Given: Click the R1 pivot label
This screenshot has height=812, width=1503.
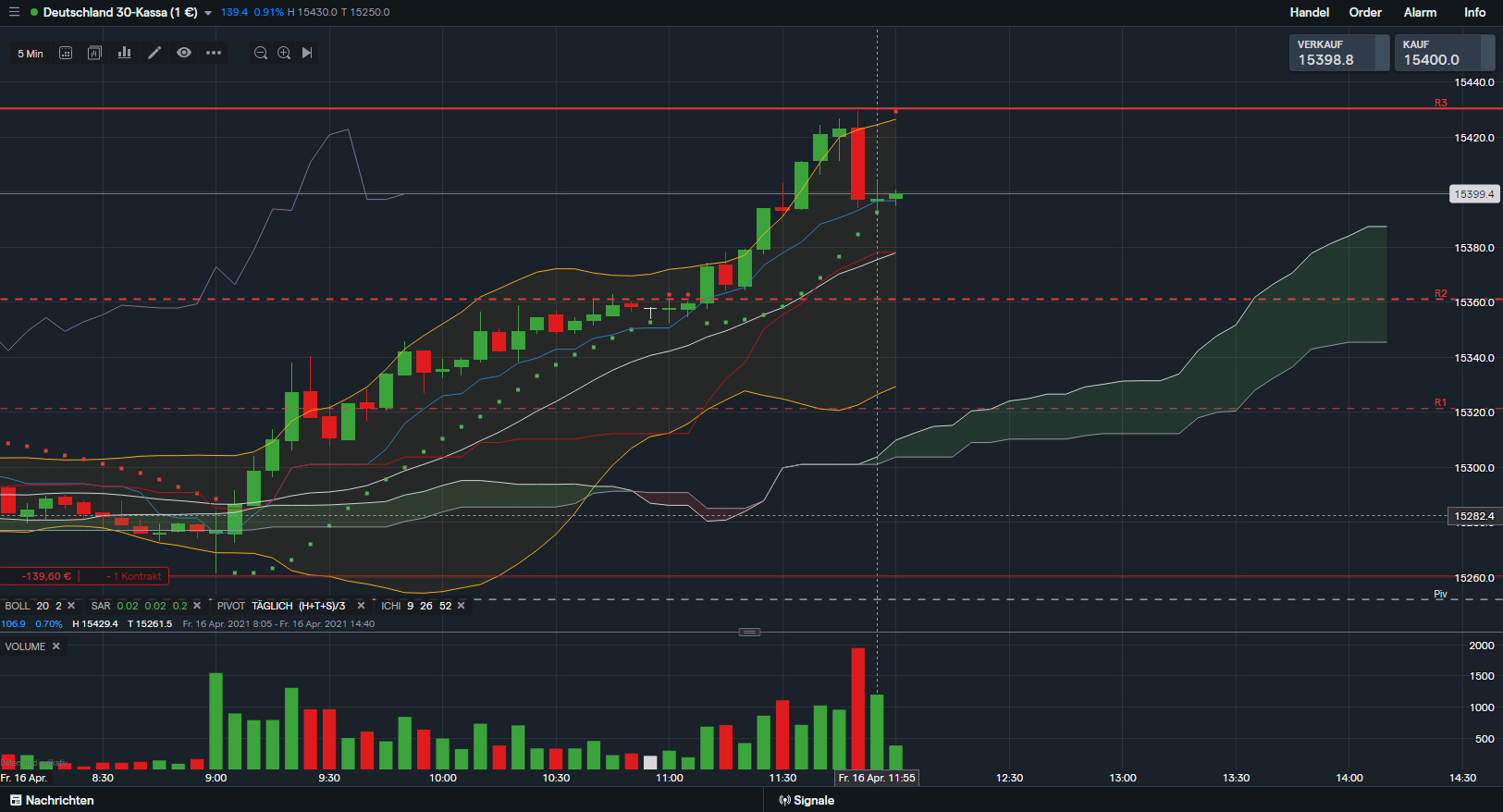Looking at the screenshot, I should 1440,402.
